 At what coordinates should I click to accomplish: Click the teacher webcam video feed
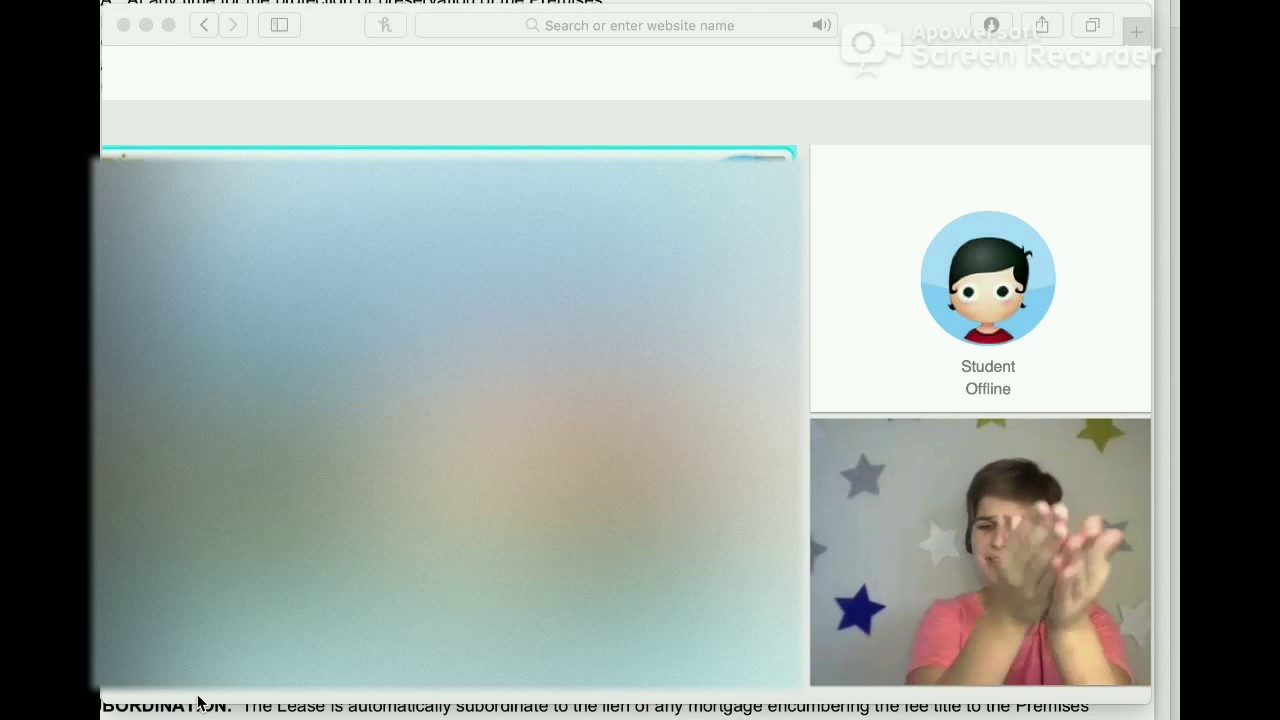coord(980,552)
